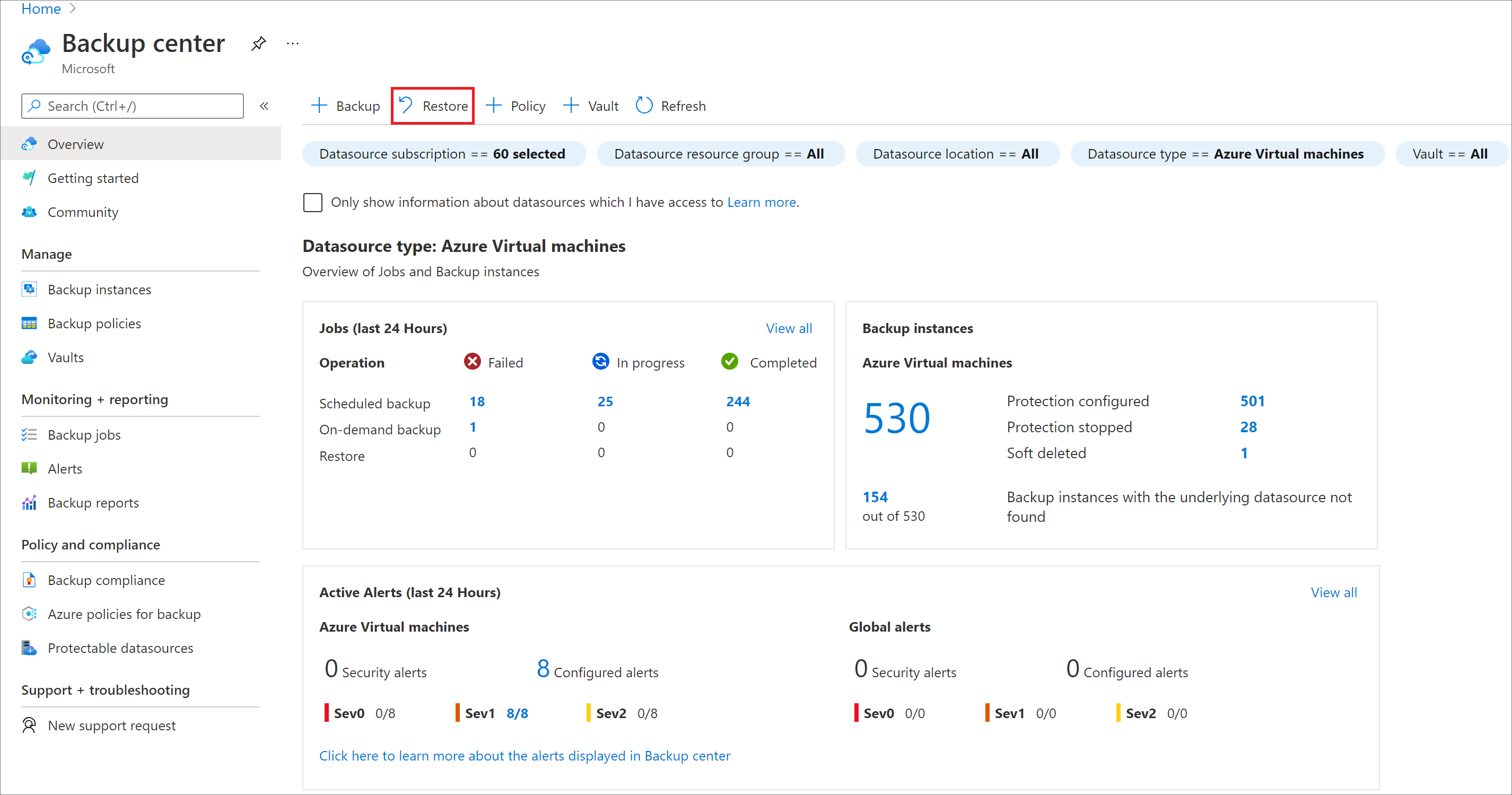
Task: Click the Policy icon in toolbar
Action: point(516,105)
